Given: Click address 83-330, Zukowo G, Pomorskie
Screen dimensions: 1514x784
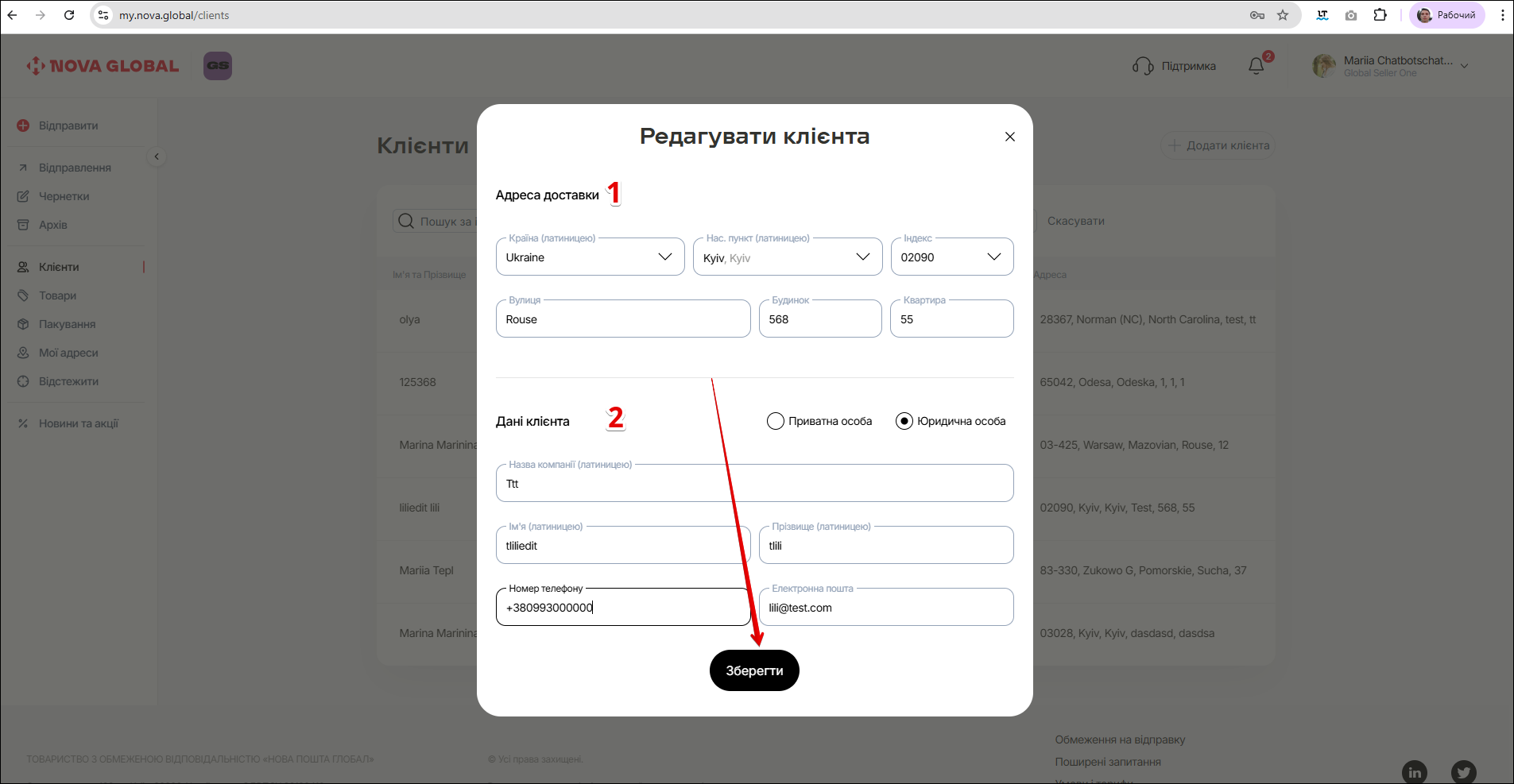Looking at the screenshot, I should [1143, 570].
